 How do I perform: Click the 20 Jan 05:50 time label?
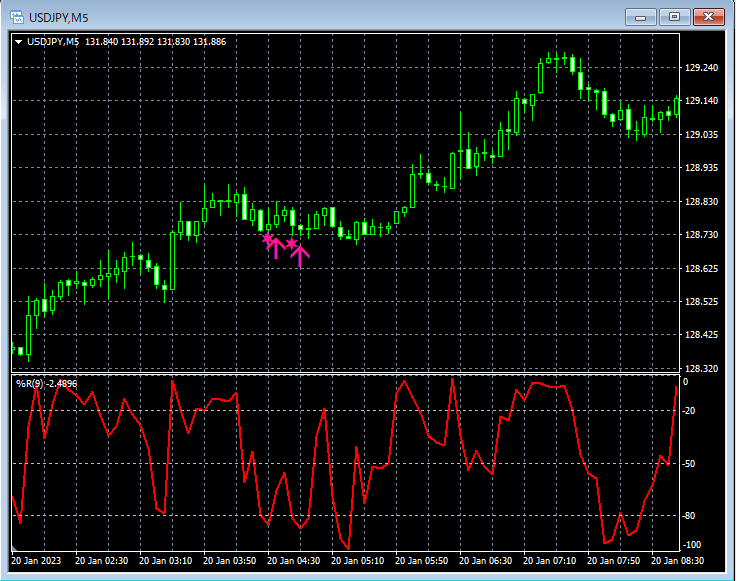(421, 561)
